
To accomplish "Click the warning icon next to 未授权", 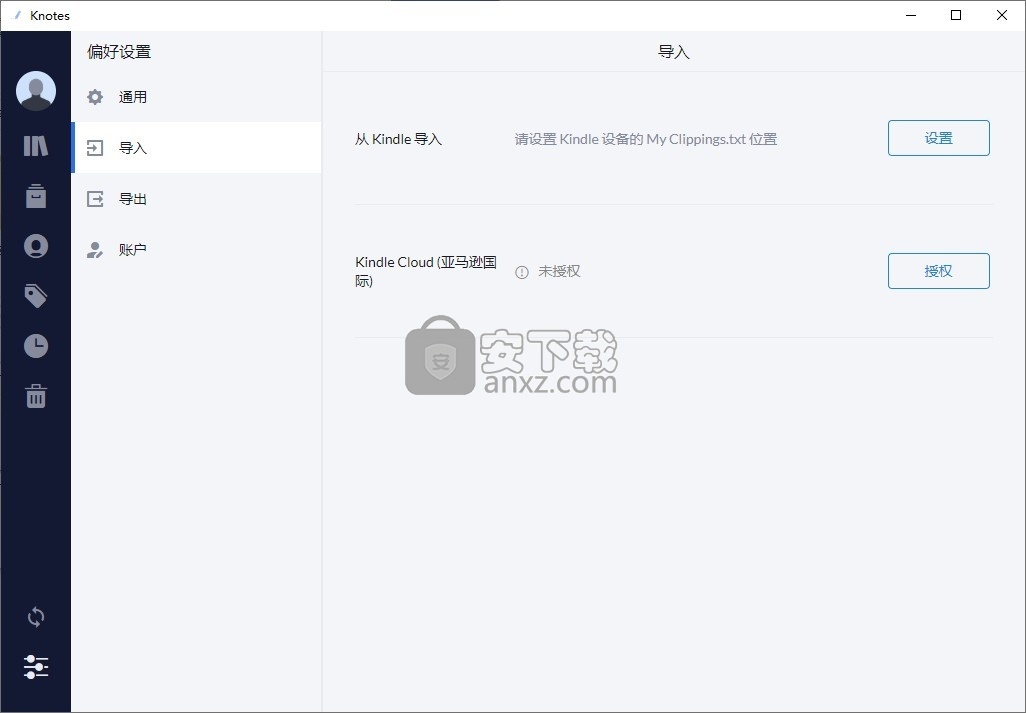I will point(522,272).
